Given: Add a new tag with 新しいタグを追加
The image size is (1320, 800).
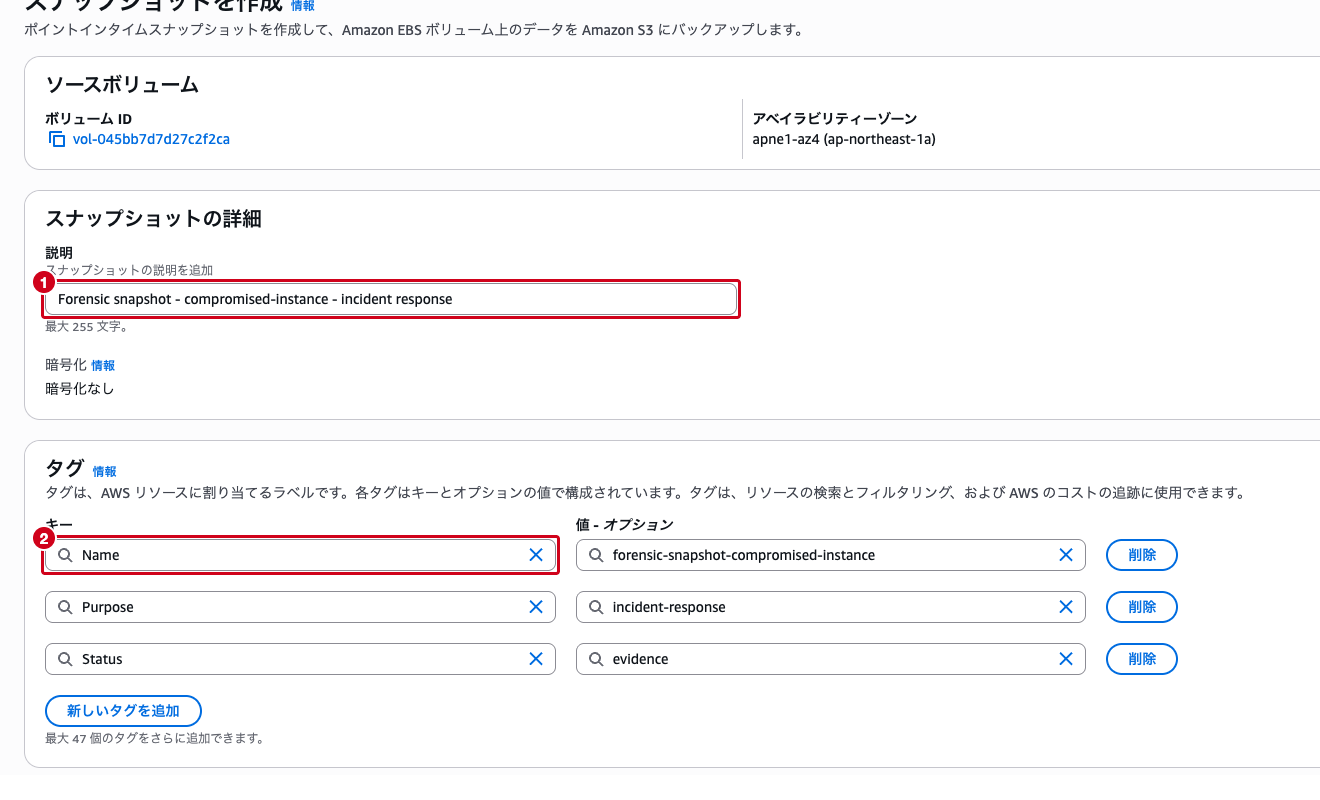Looking at the screenshot, I should click(x=123, y=711).
